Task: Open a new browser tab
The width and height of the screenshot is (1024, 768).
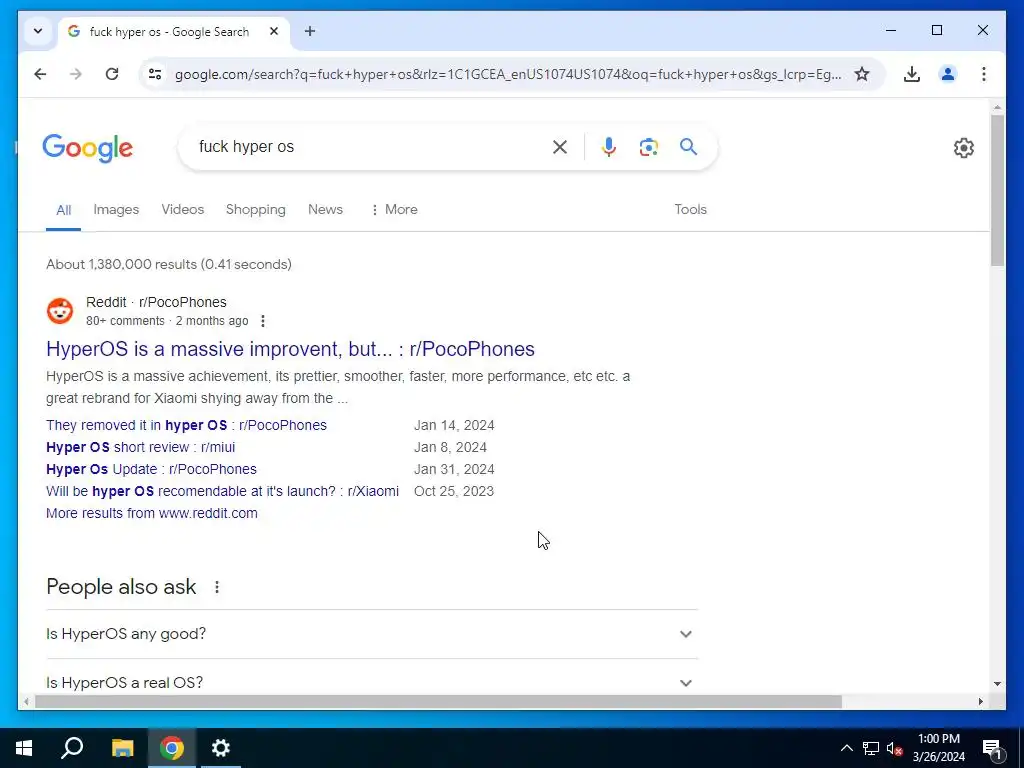Action: (x=310, y=31)
